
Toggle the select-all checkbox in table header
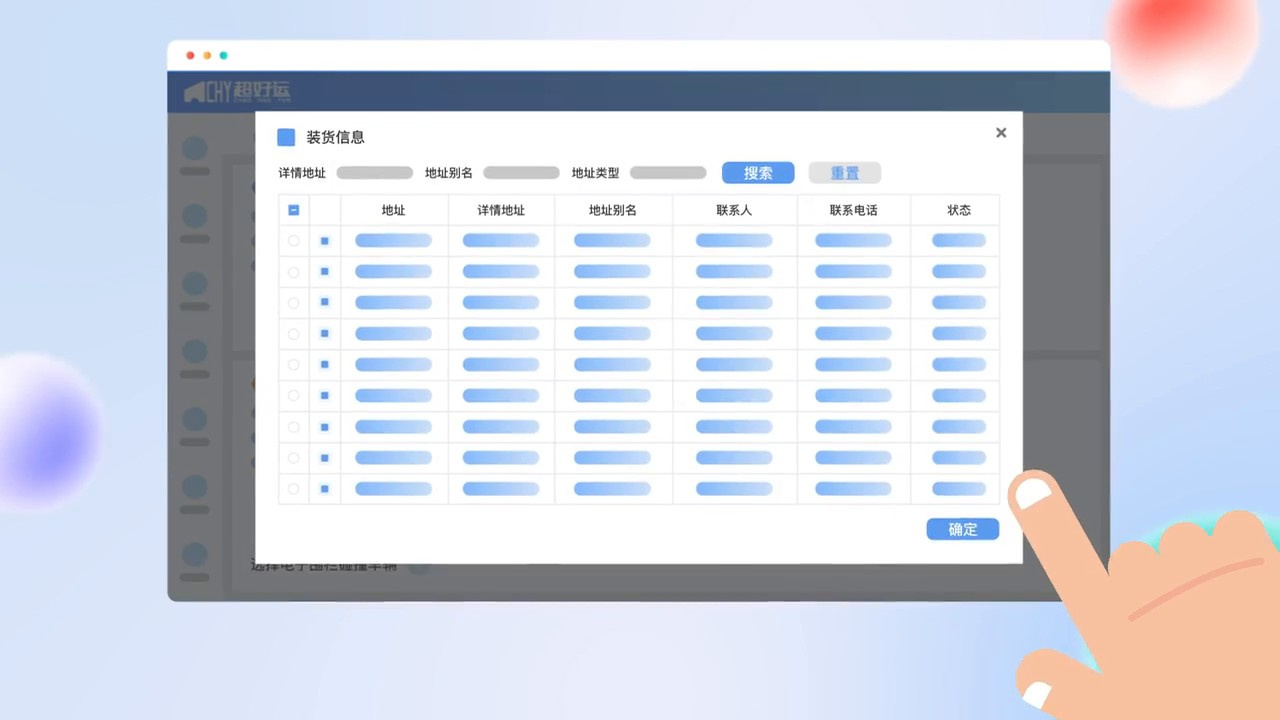293,210
